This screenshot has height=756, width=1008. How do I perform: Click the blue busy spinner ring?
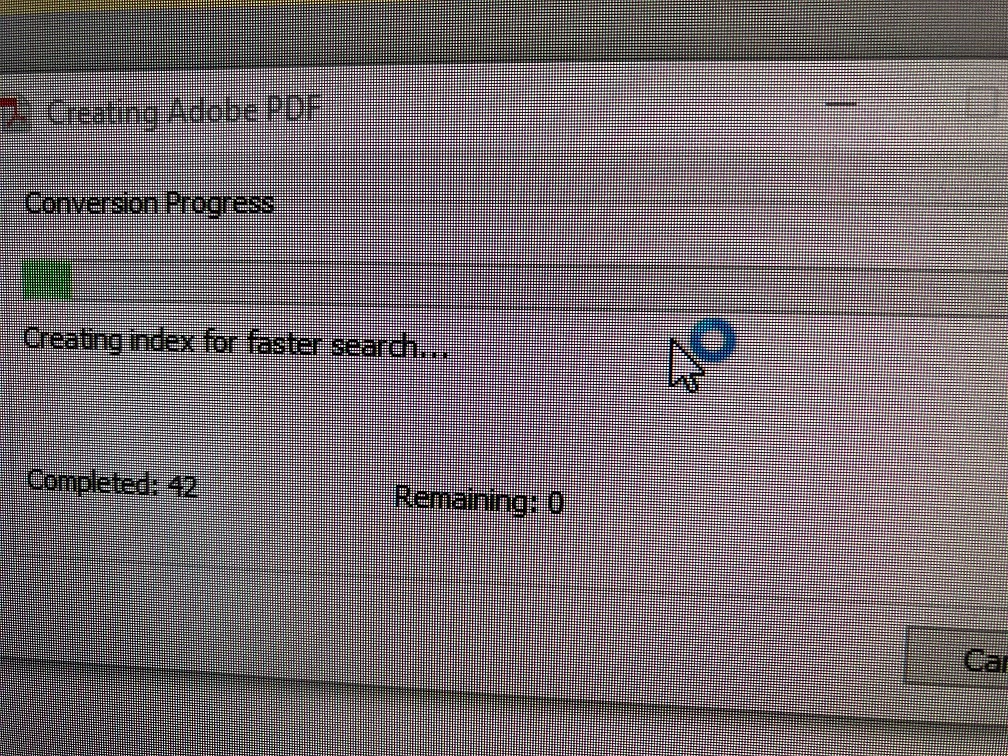click(712, 341)
